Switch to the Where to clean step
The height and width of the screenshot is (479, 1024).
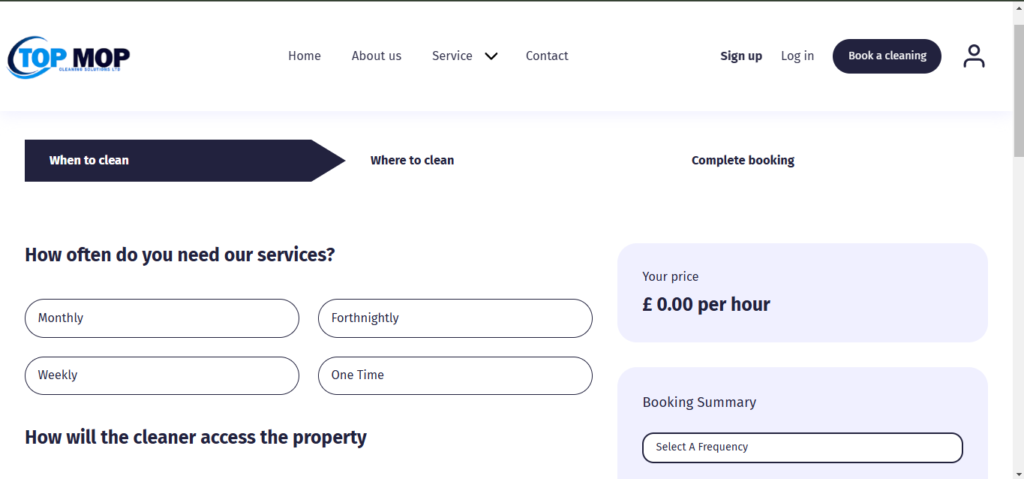point(412,160)
